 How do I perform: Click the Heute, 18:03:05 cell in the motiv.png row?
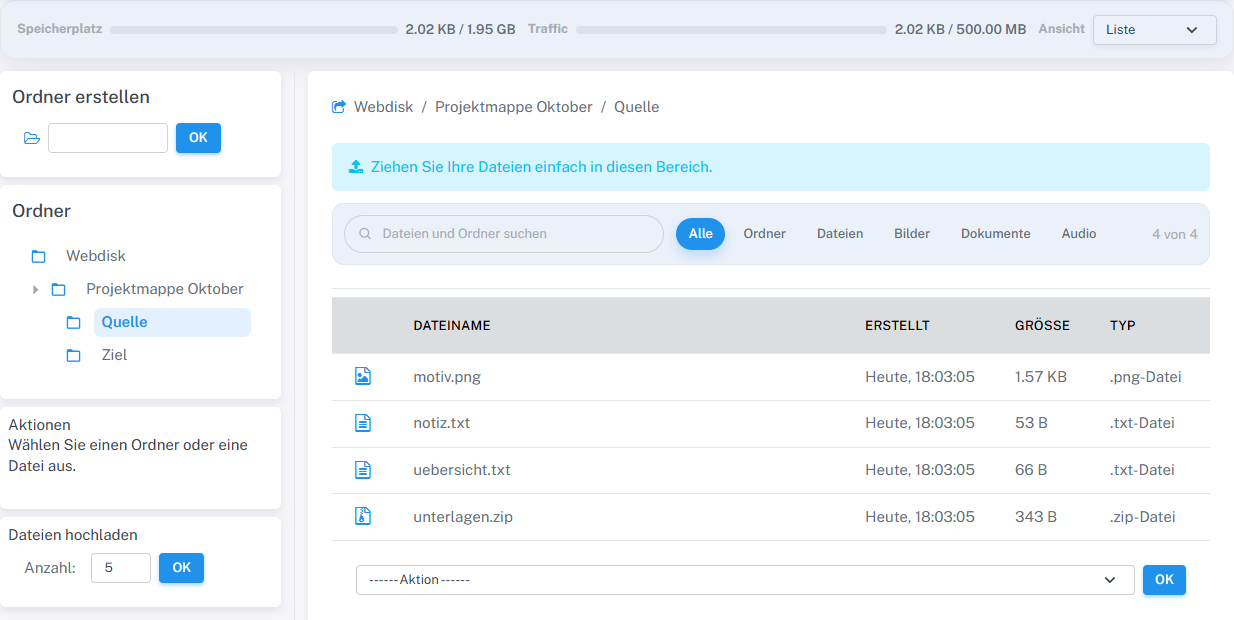pyautogui.click(x=920, y=377)
